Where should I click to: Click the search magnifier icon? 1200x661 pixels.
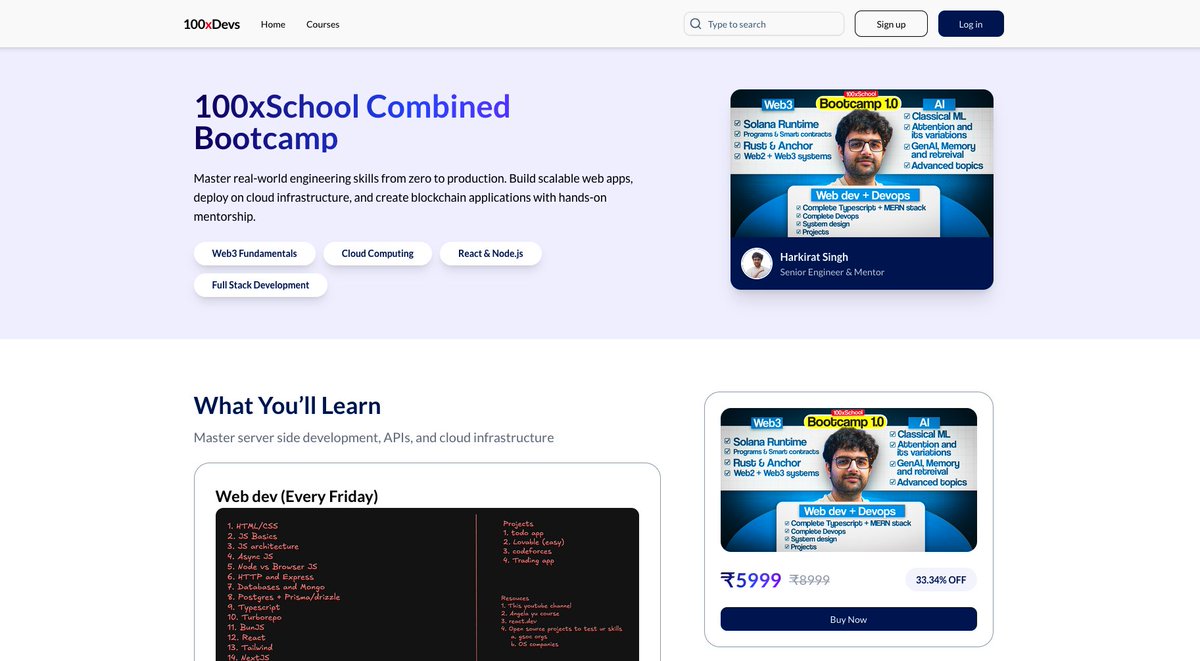click(x=696, y=24)
